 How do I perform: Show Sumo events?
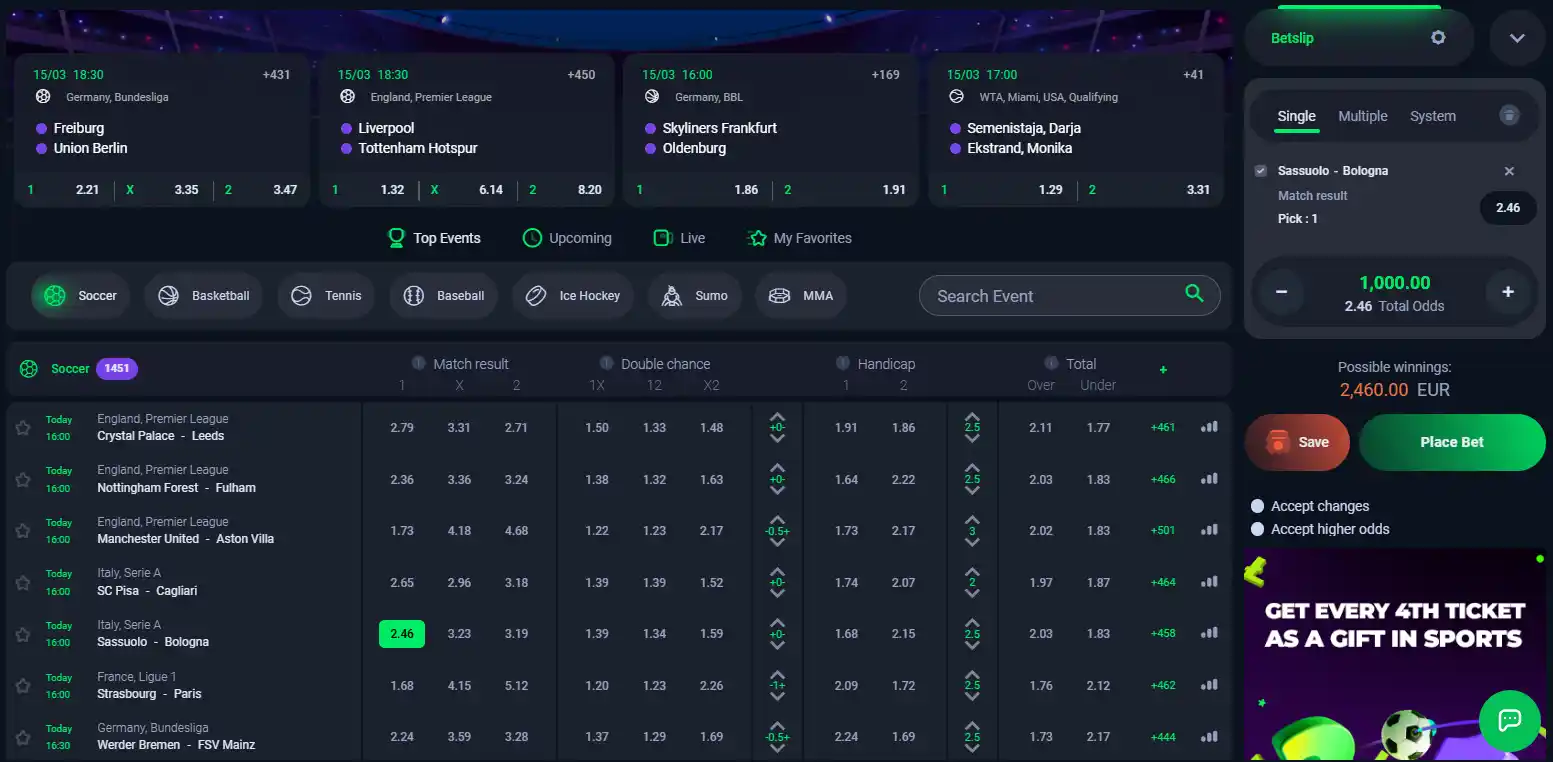[694, 296]
